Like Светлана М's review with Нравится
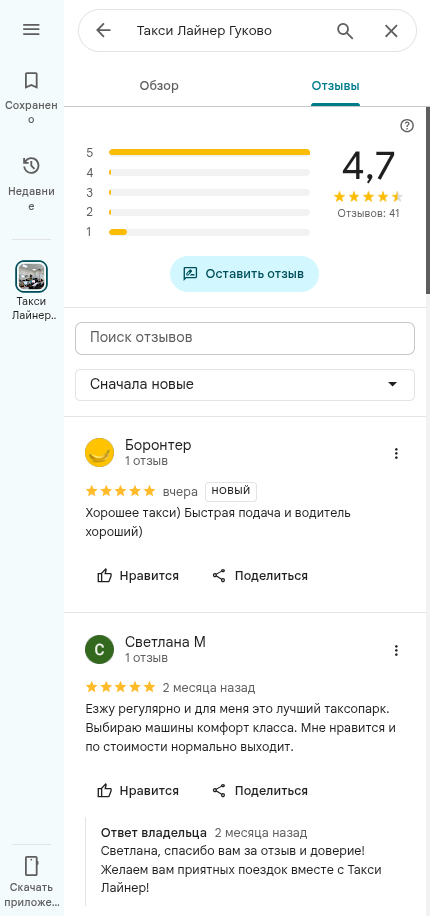This screenshot has height=916, width=430. [x=138, y=791]
